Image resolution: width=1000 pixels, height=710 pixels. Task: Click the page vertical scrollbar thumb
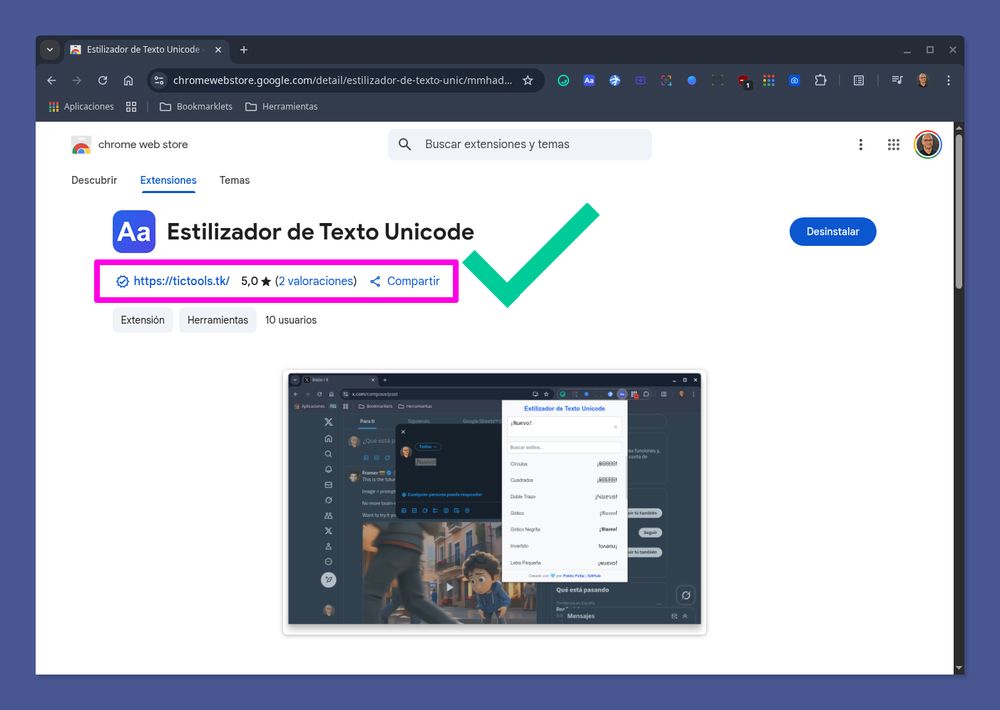959,211
